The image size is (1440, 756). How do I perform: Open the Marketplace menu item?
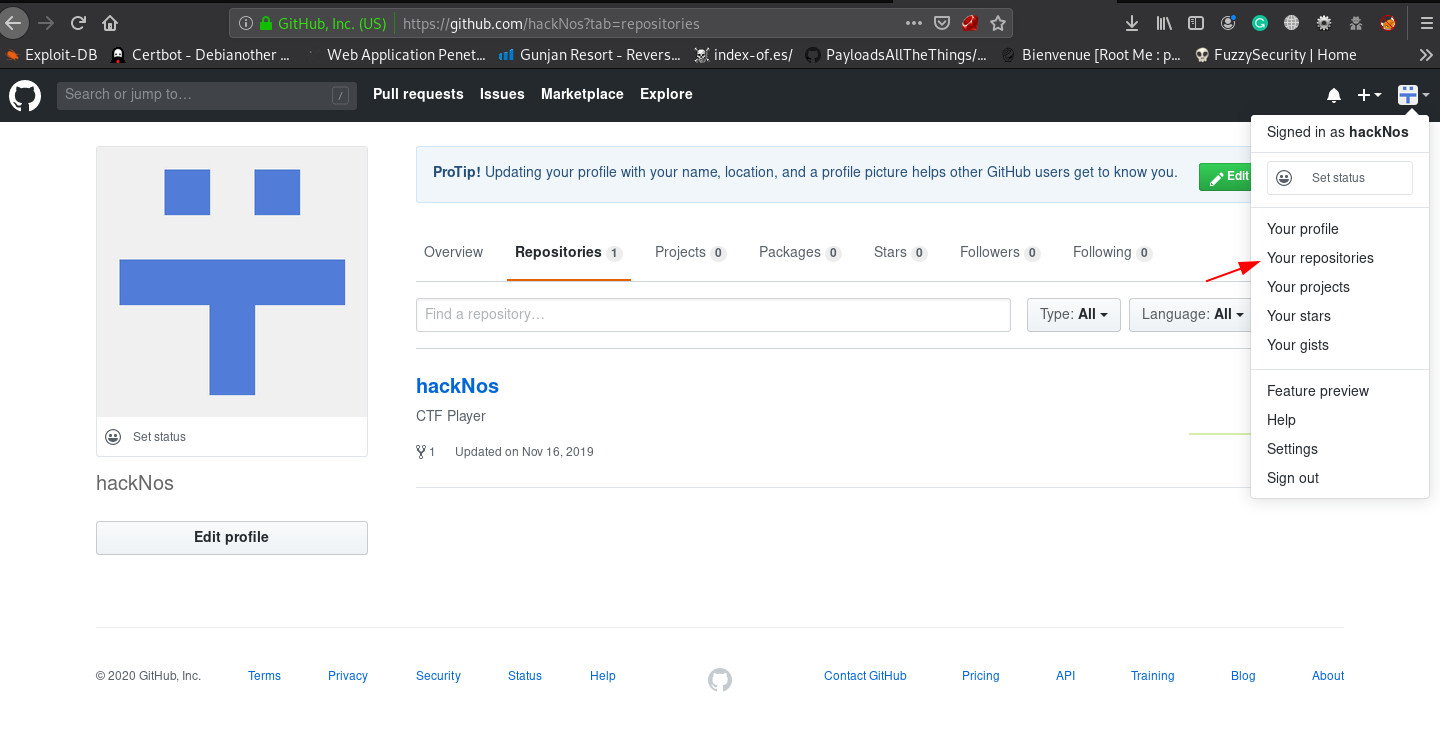[x=582, y=94]
